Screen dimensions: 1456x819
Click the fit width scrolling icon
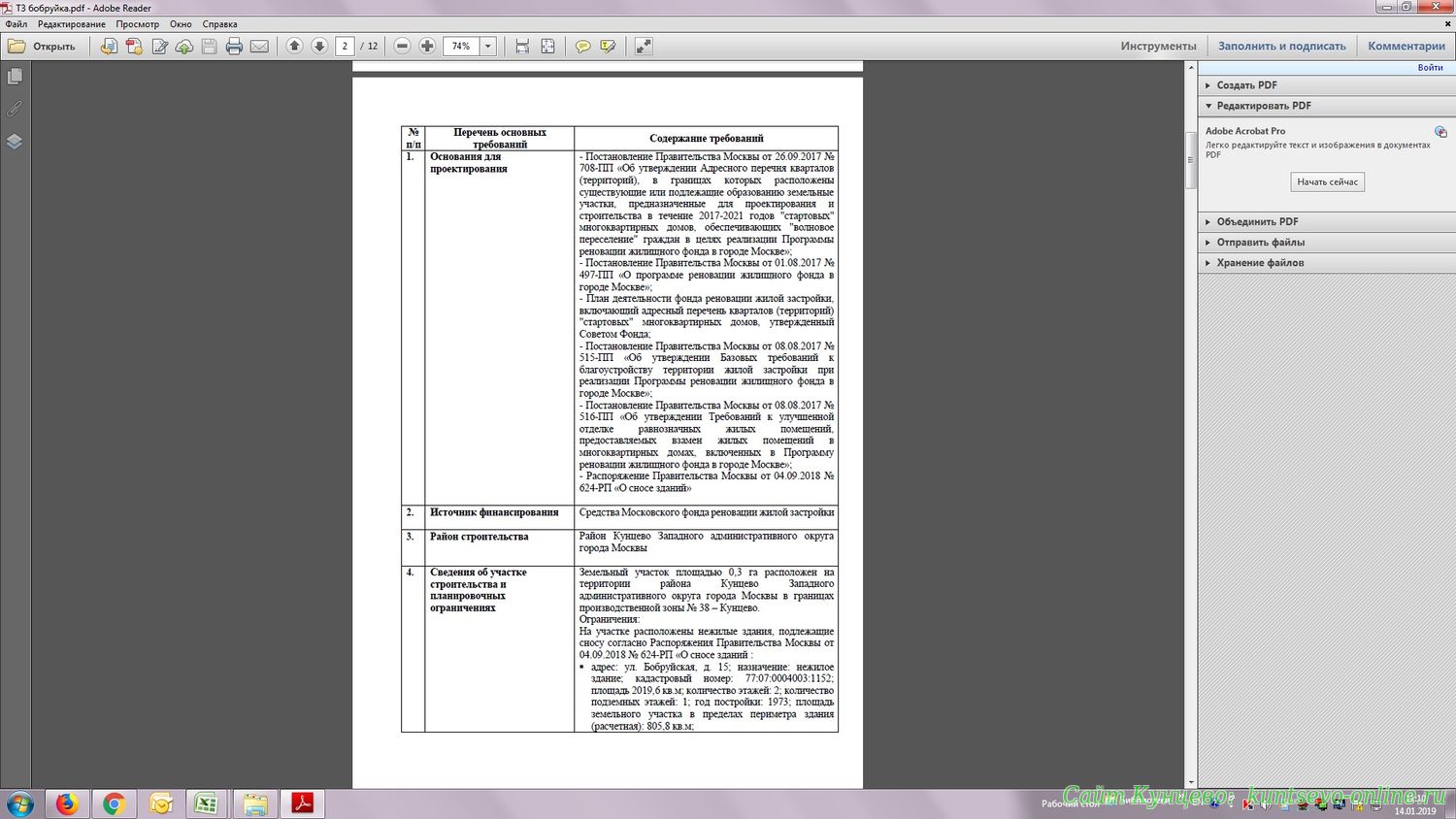click(522, 47)
